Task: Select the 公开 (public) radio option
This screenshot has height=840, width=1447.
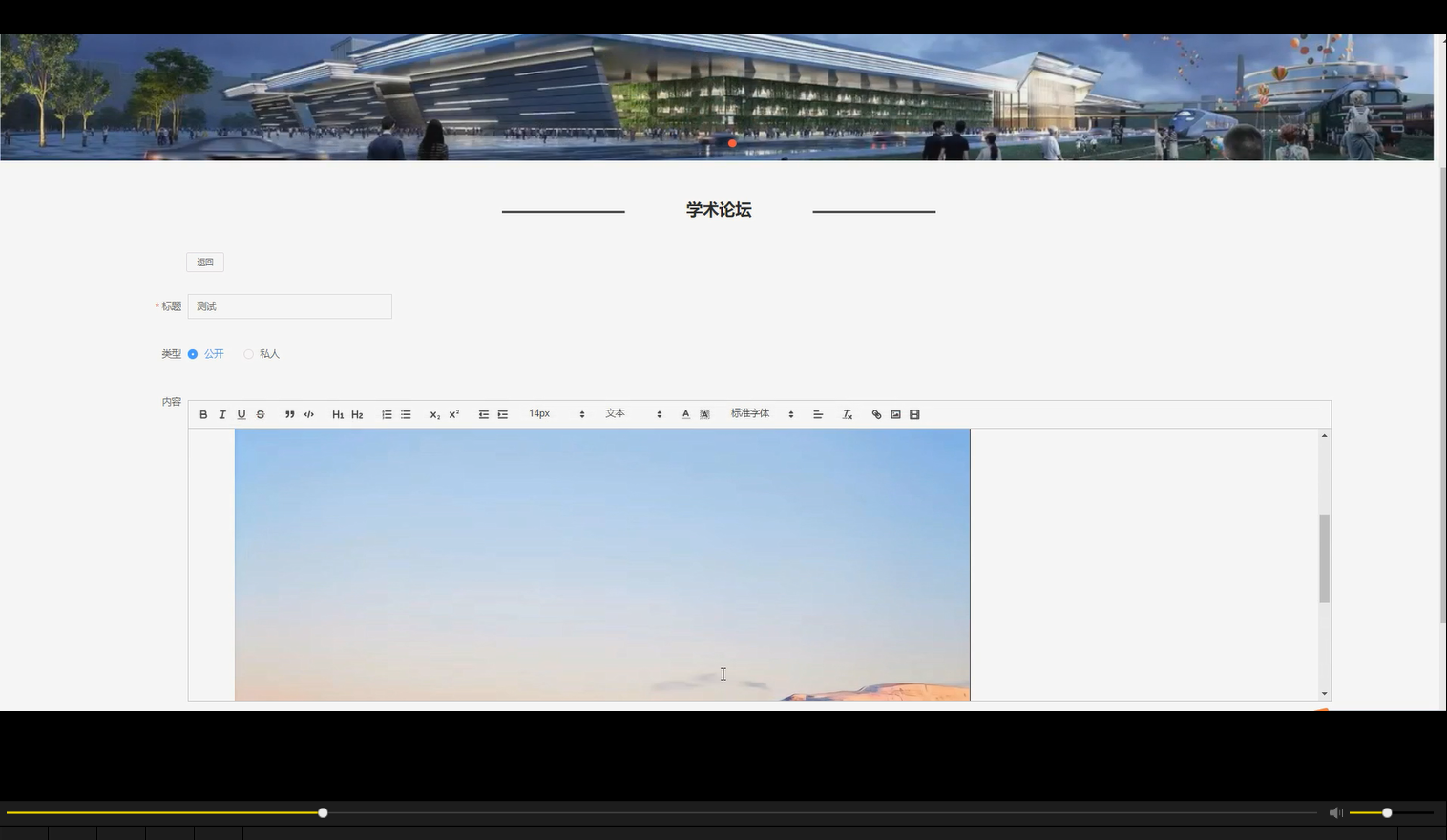Action: pyautogui.click(x=193, y=353)
